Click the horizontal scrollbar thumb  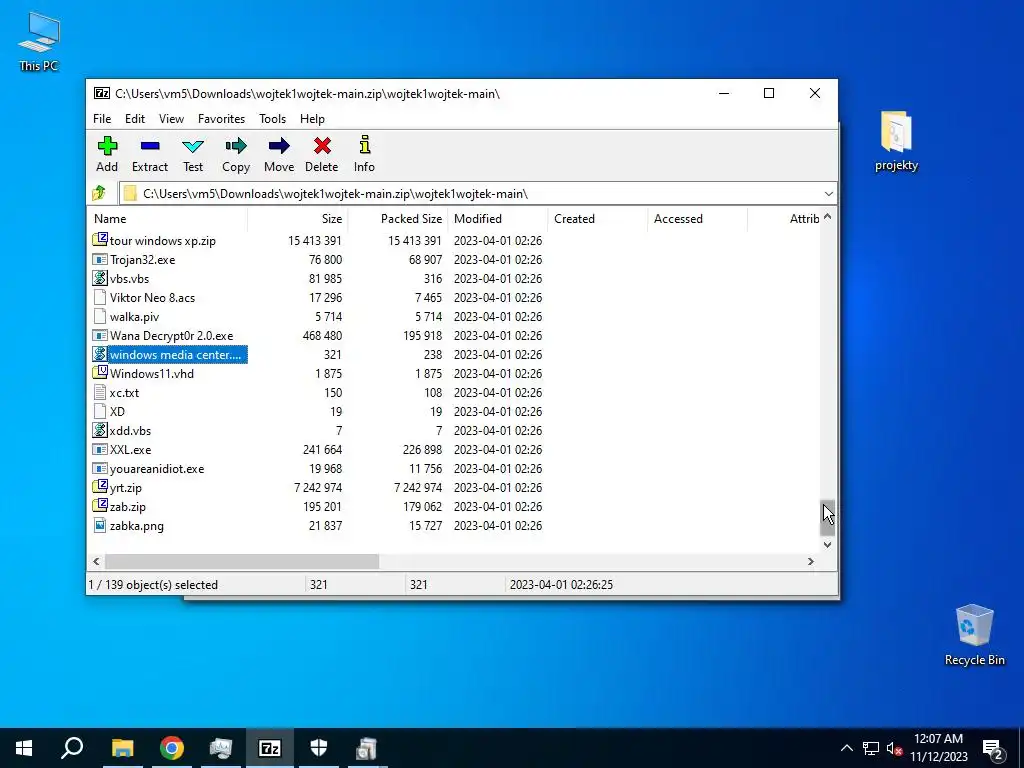[x=242, y=561]
